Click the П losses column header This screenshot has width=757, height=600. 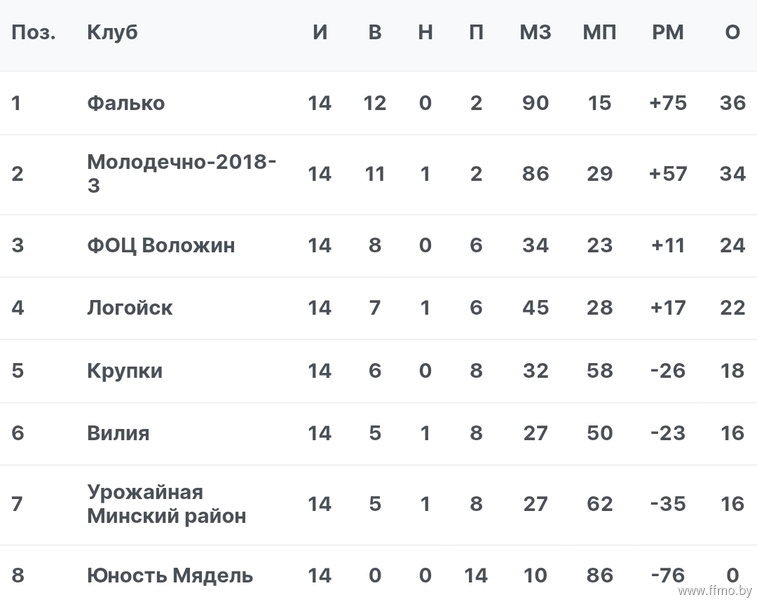pos(476,32)
